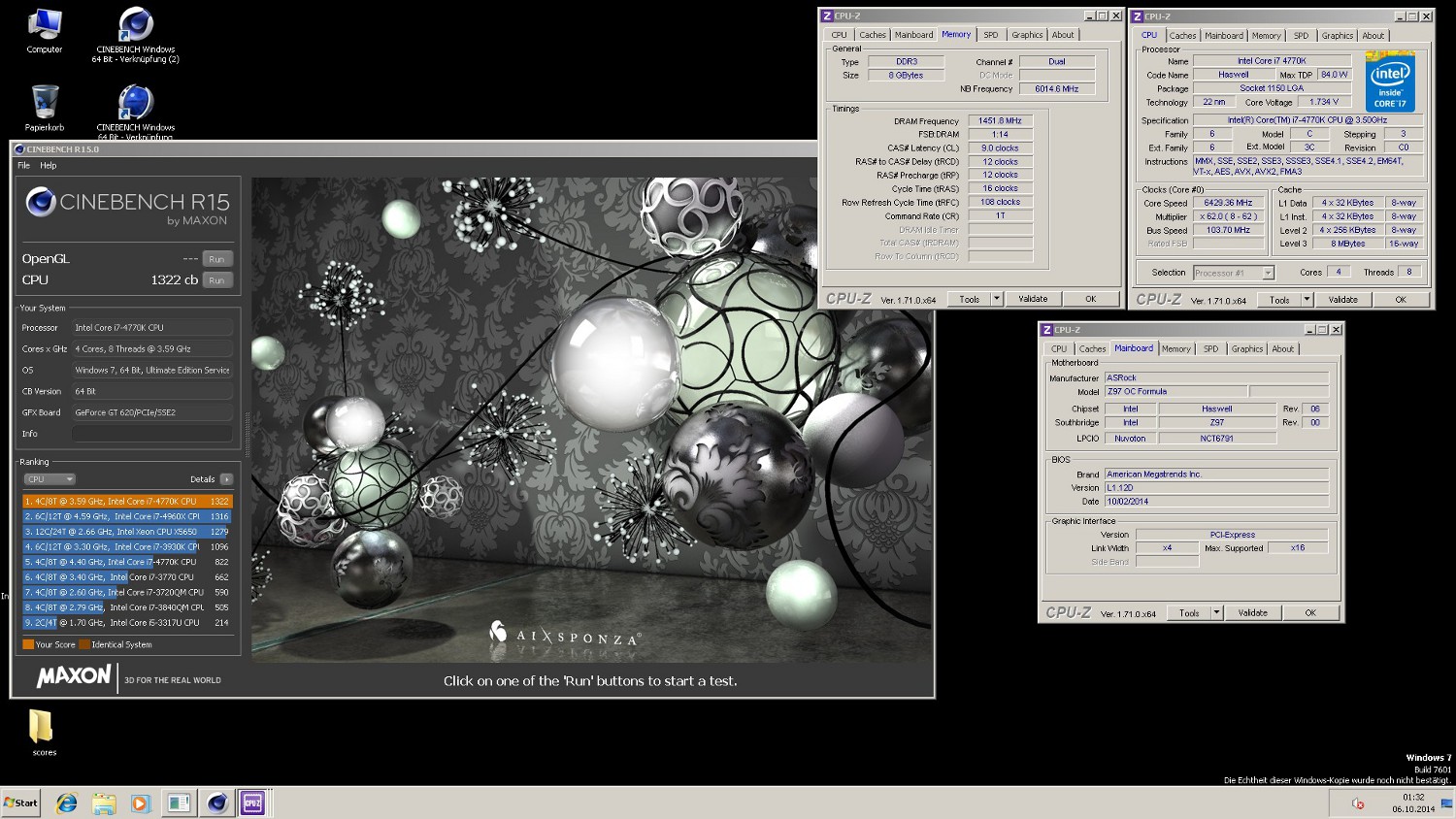Click the ranking Details arrow button

tap(226, 479)
